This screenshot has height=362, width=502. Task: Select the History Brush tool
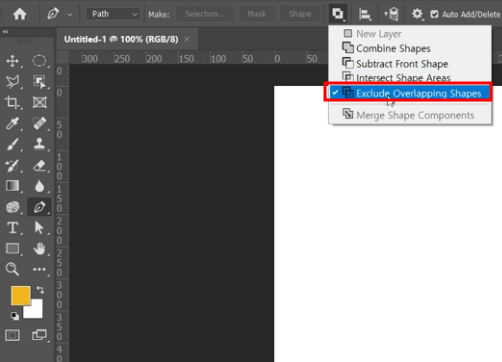tap(13, 166)
